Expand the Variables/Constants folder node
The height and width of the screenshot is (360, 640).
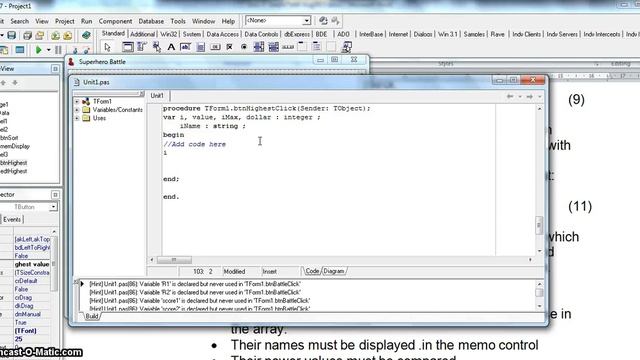(77, 110)
